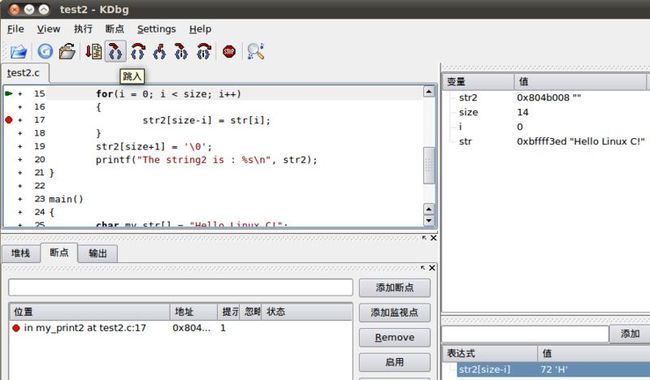Close the upper dock panel with X
The image size is (650, 380).
tap(433, 238)
